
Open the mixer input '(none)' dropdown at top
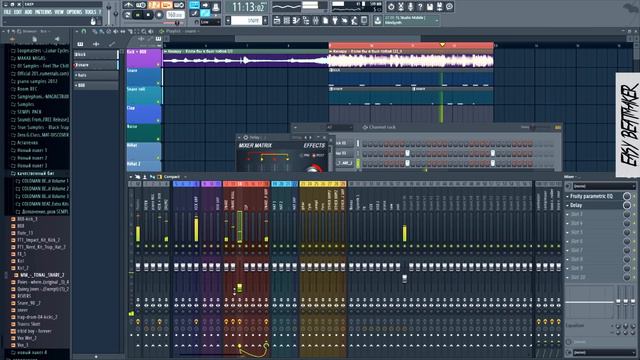(x=604, y=186)
